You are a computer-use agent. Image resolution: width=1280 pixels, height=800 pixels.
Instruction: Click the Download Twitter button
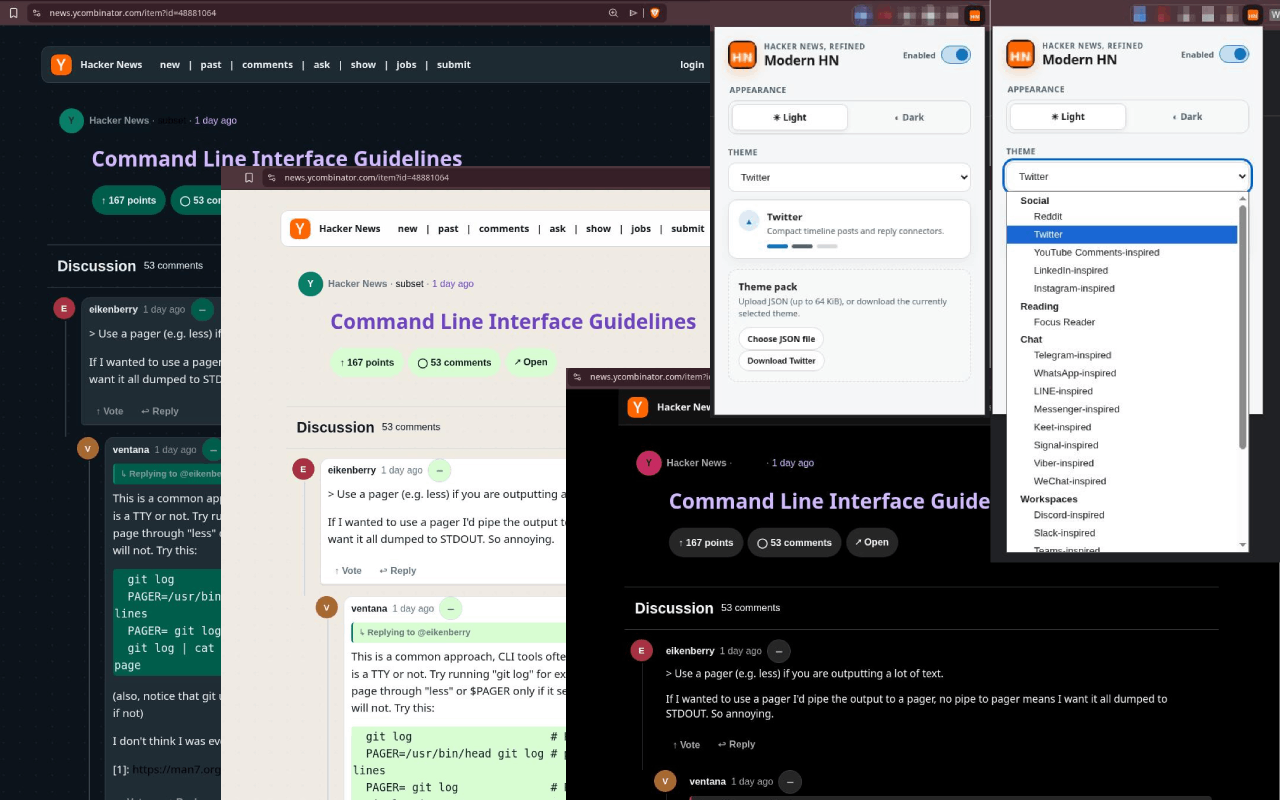pyautogui.click(x=781, y=361)
